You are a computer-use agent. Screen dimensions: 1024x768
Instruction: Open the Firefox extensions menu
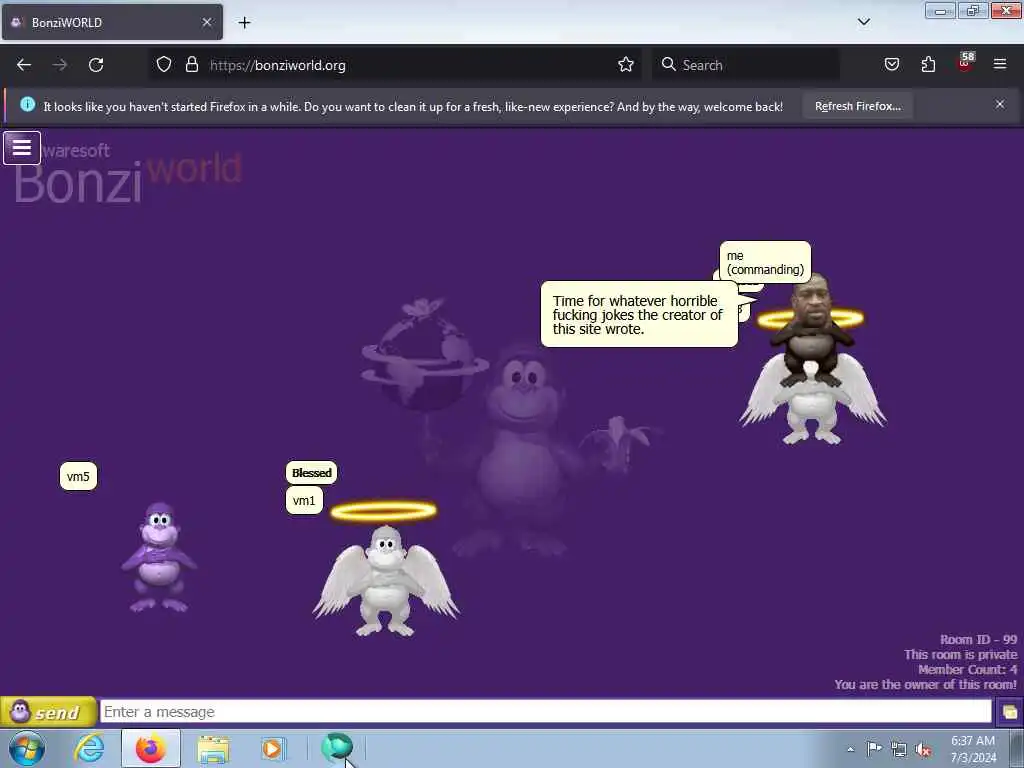coord(928,65)
